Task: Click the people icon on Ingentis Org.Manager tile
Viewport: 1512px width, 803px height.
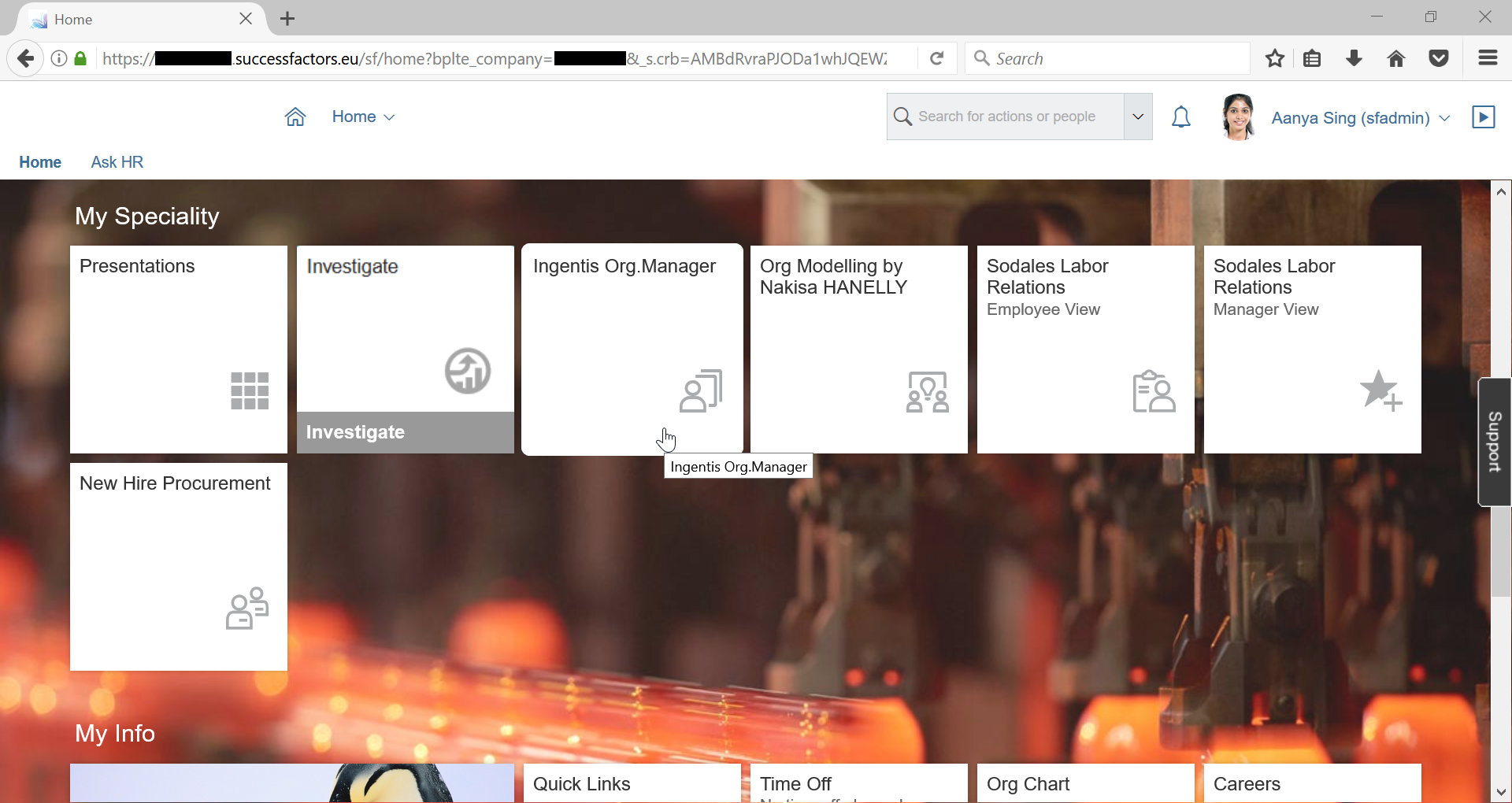Action: click(x=700, y=391)
